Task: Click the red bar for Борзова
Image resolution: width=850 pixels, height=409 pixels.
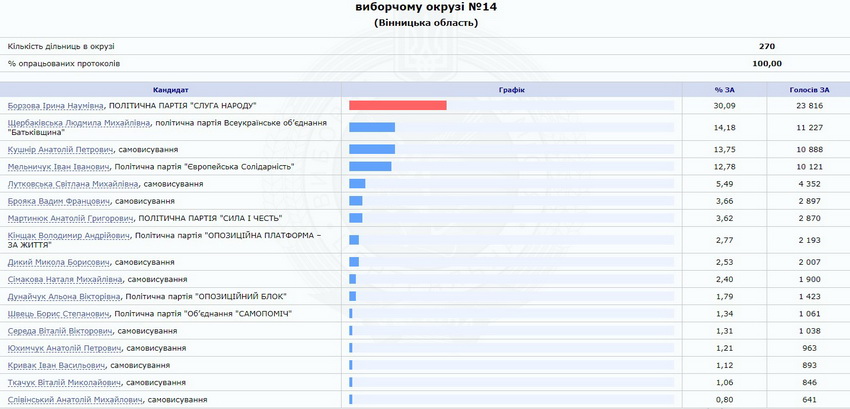Action: pyautogui.click(x=397, y=105)
